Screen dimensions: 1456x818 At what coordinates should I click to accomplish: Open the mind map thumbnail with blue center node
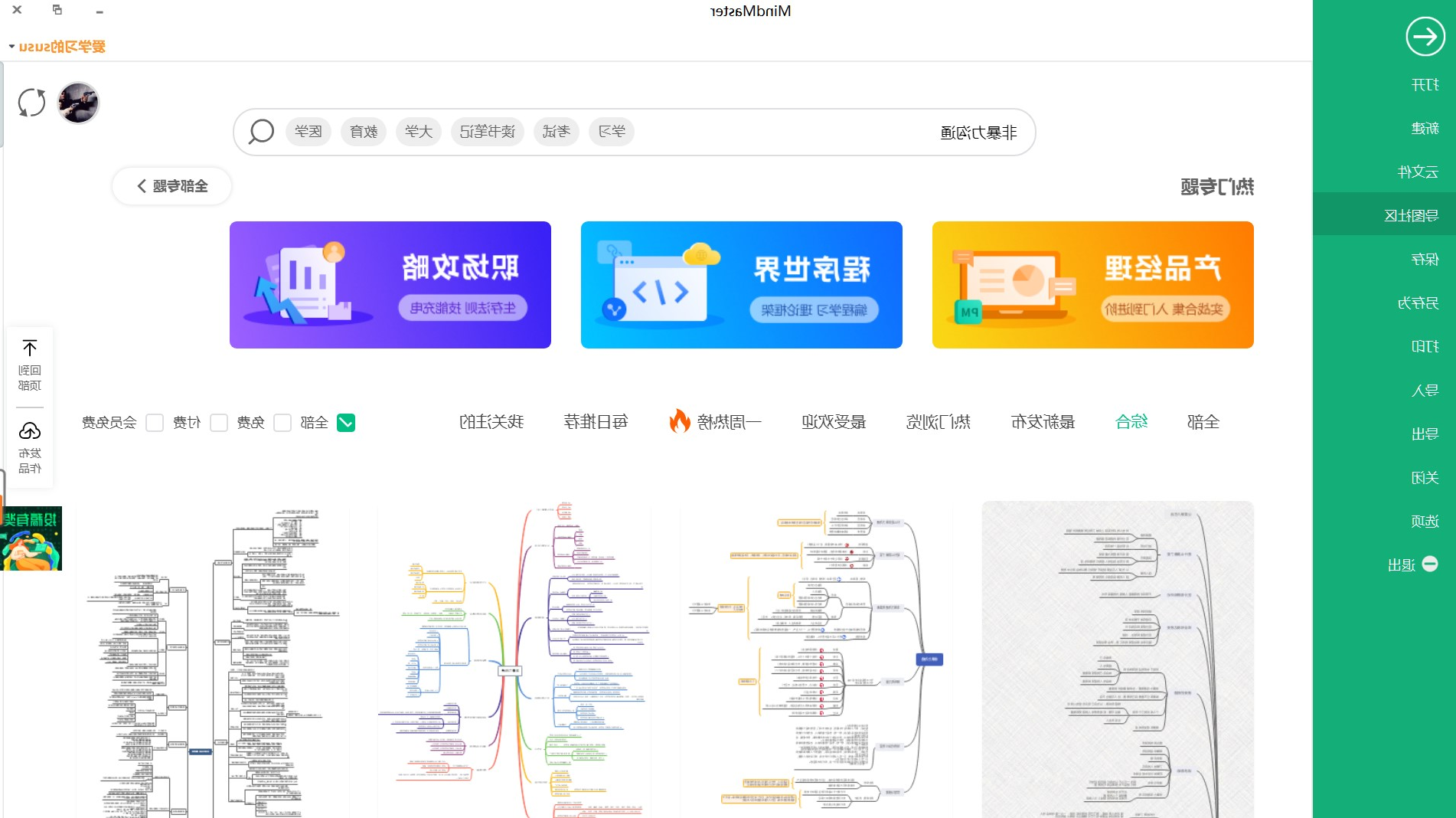(x=816, y=659)
